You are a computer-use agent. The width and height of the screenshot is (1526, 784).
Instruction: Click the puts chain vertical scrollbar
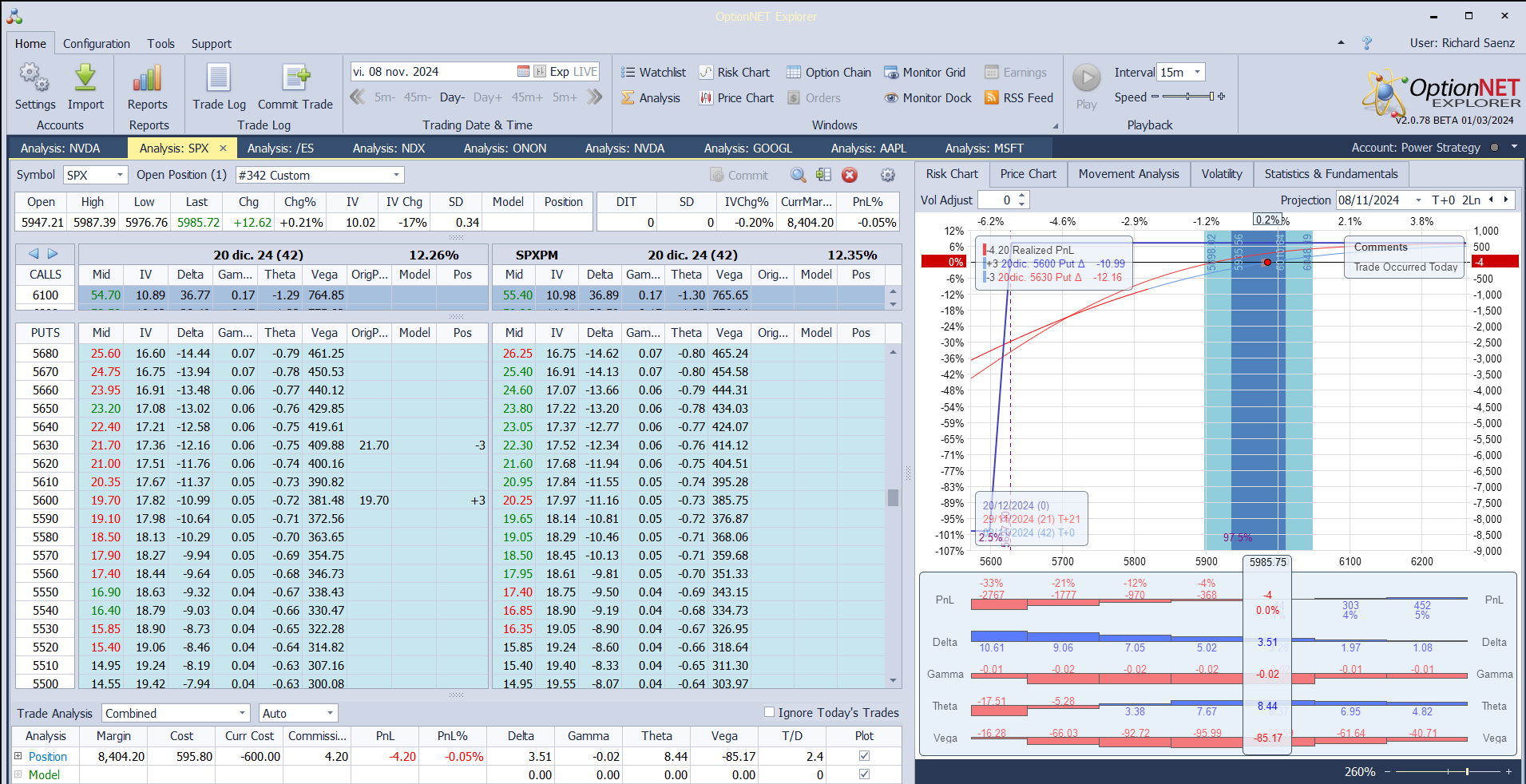click(893, 517)
